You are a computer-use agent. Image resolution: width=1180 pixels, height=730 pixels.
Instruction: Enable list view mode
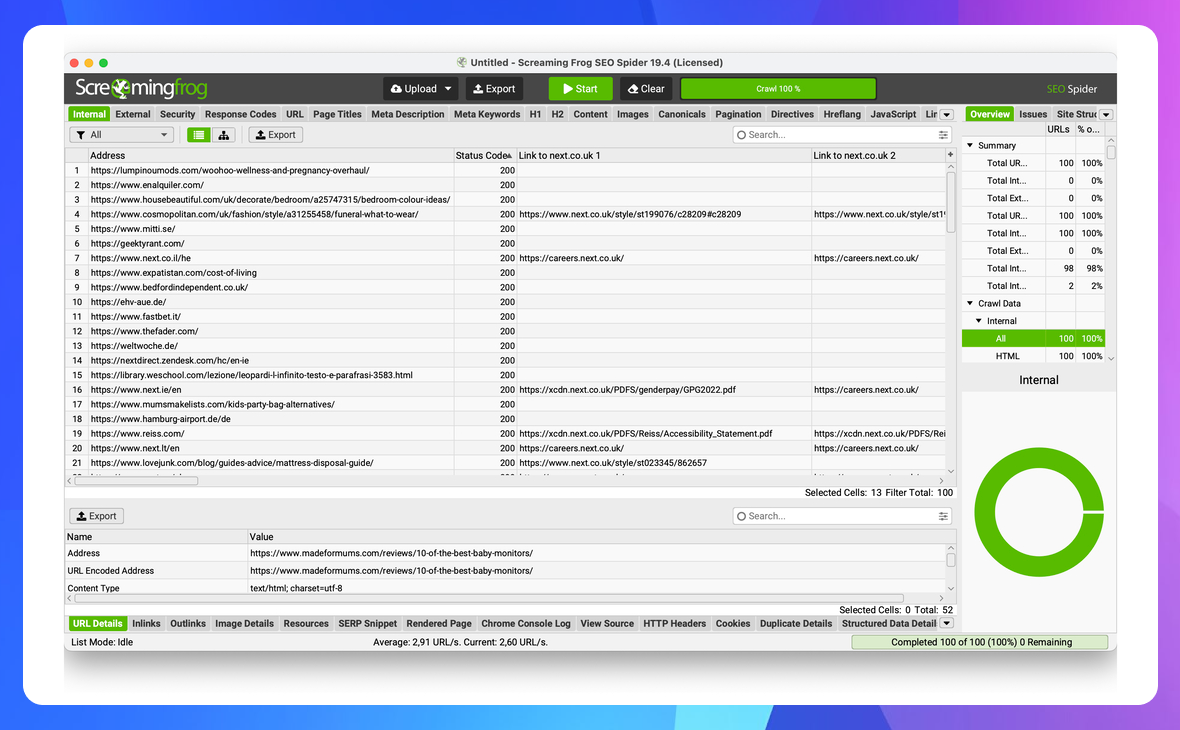(x=197, y=134)
